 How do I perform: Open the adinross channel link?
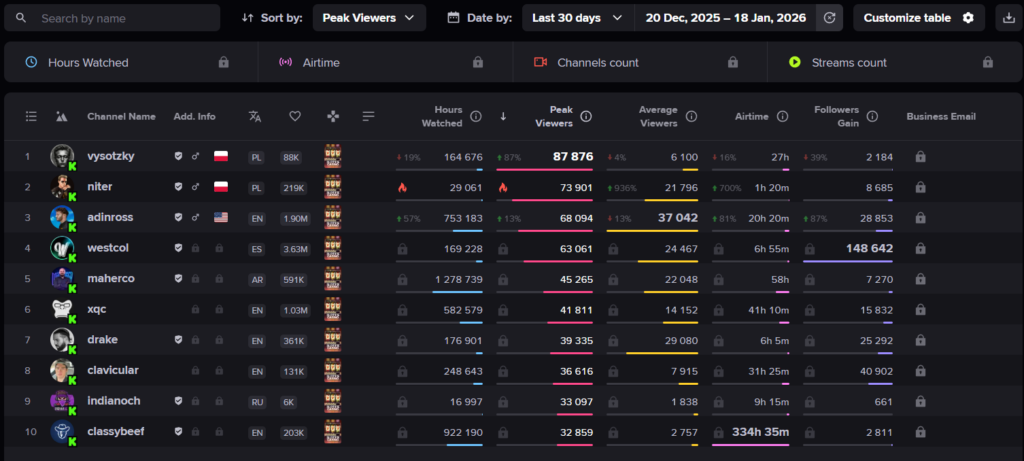[x=112, y=218]
